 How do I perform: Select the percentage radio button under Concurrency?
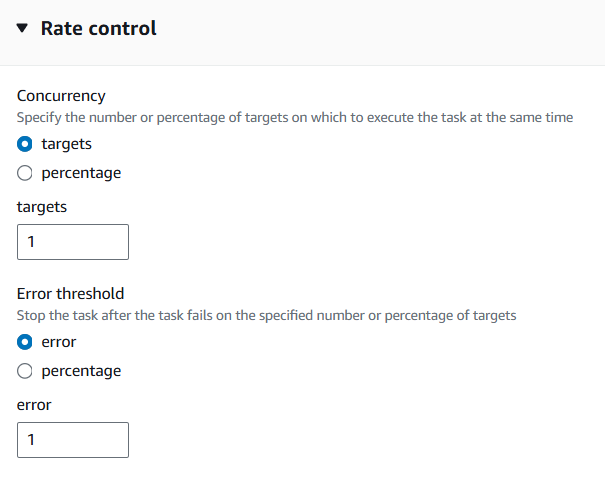click(26, 173)
